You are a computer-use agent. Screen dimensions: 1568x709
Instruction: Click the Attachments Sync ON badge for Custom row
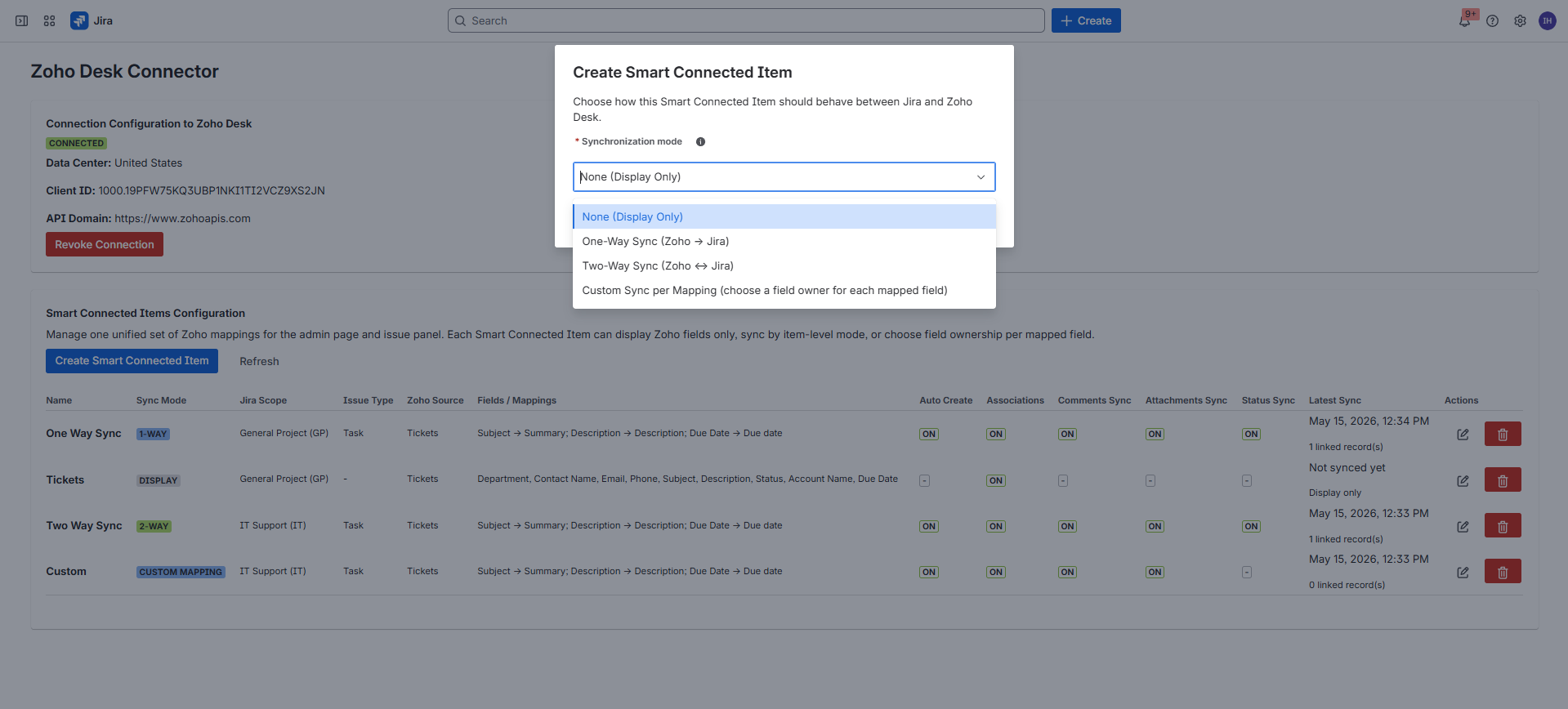[x=1155, y=572]
